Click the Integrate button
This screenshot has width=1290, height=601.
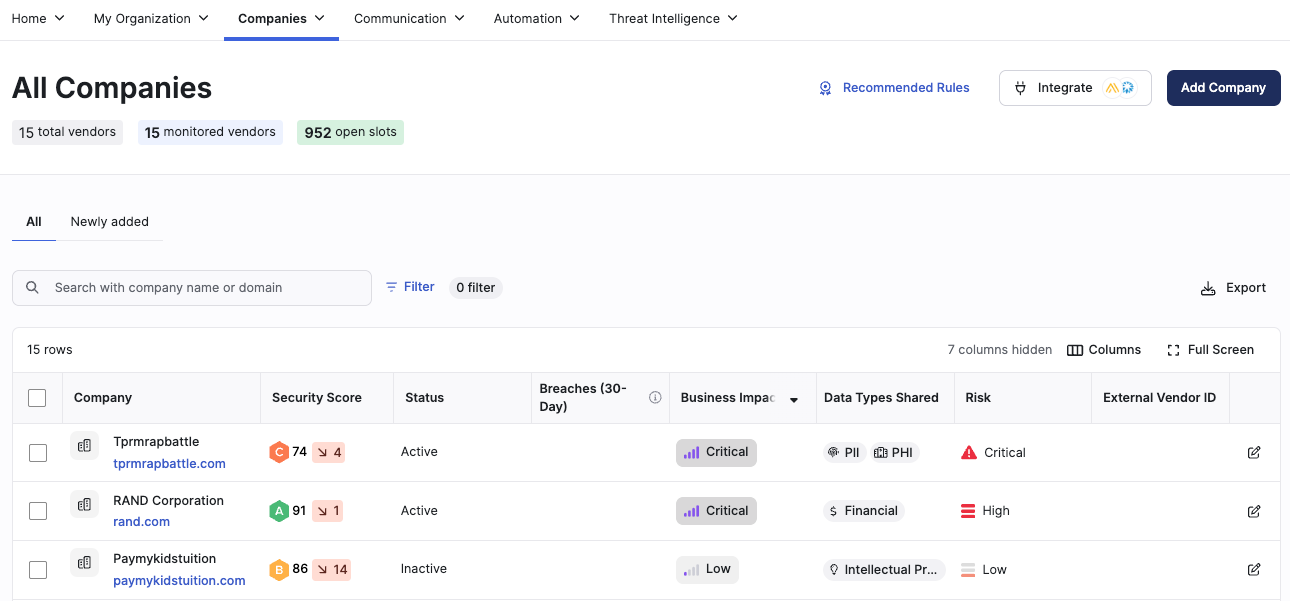pos(1075,88)
